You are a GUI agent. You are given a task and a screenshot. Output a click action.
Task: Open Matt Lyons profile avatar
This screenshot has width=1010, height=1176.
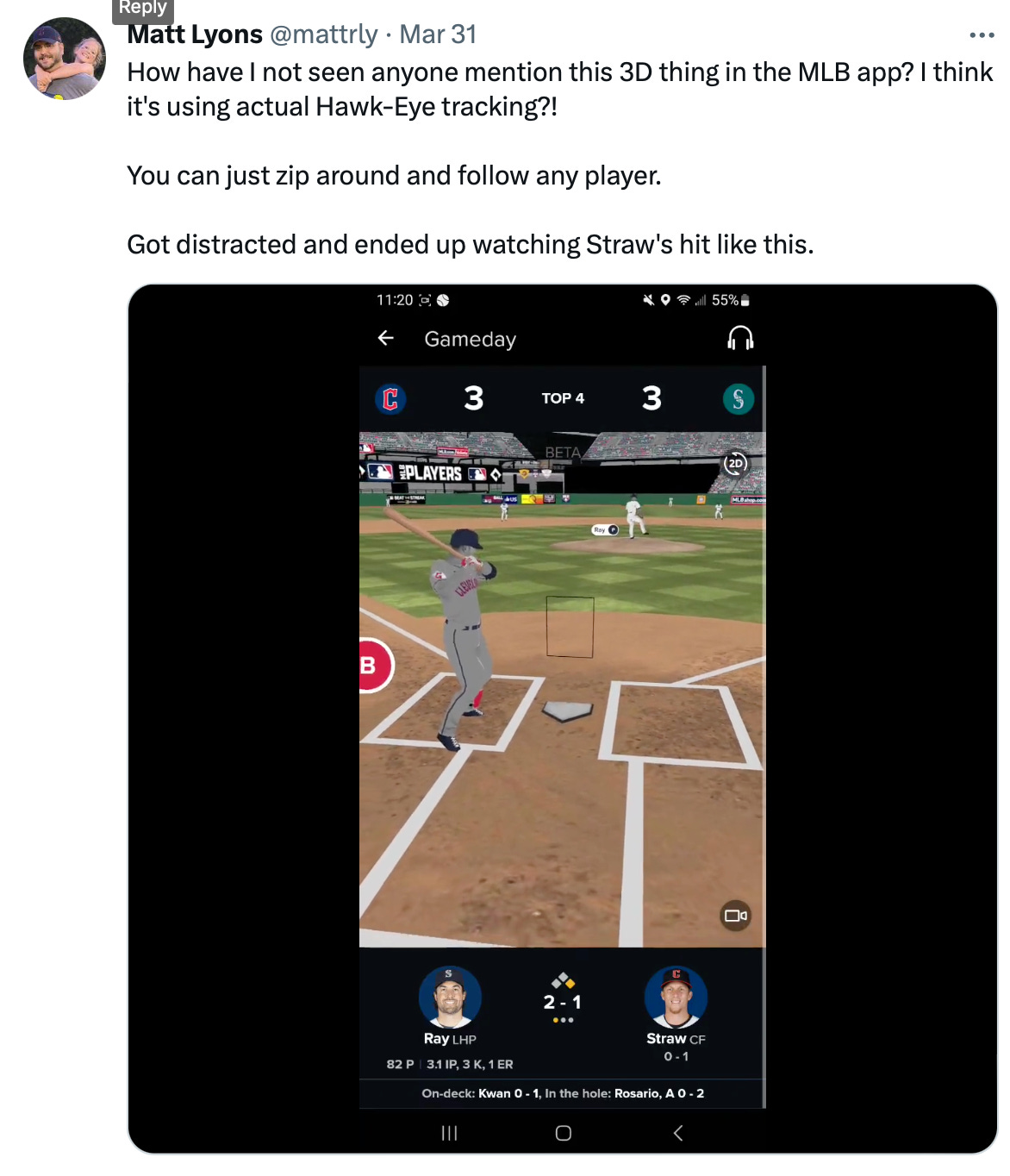point(64,59)
